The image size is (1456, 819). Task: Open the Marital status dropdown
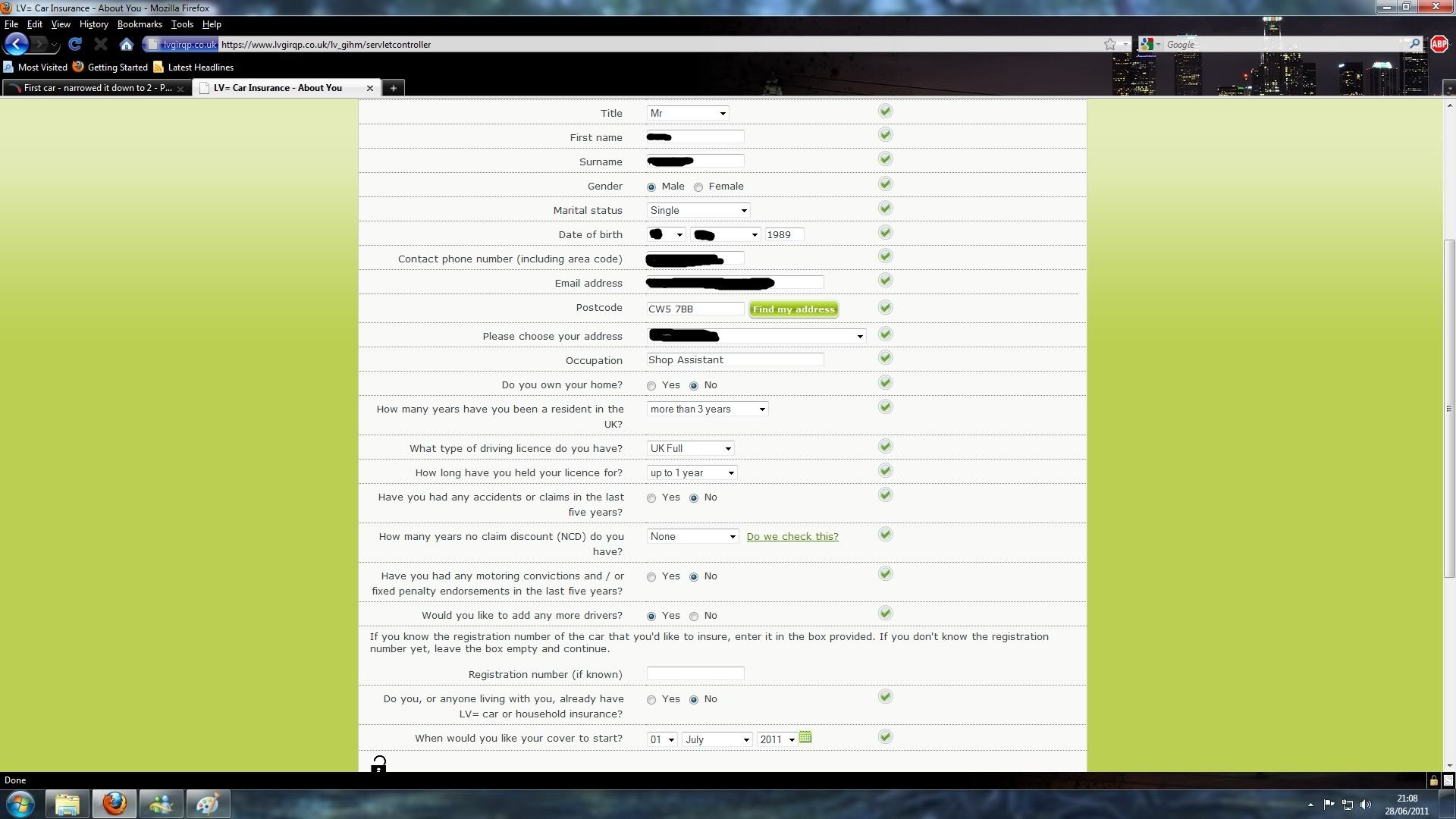(698, 210)
